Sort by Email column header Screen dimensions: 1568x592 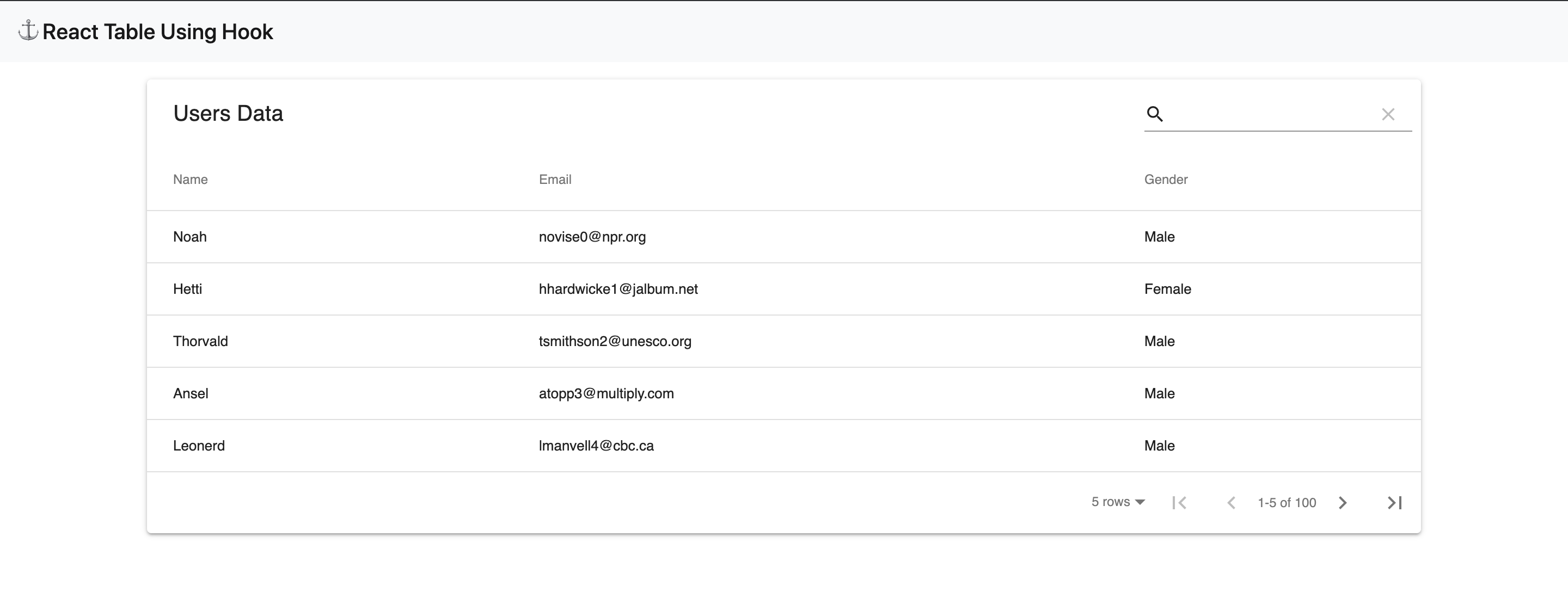tap(555, 180)
